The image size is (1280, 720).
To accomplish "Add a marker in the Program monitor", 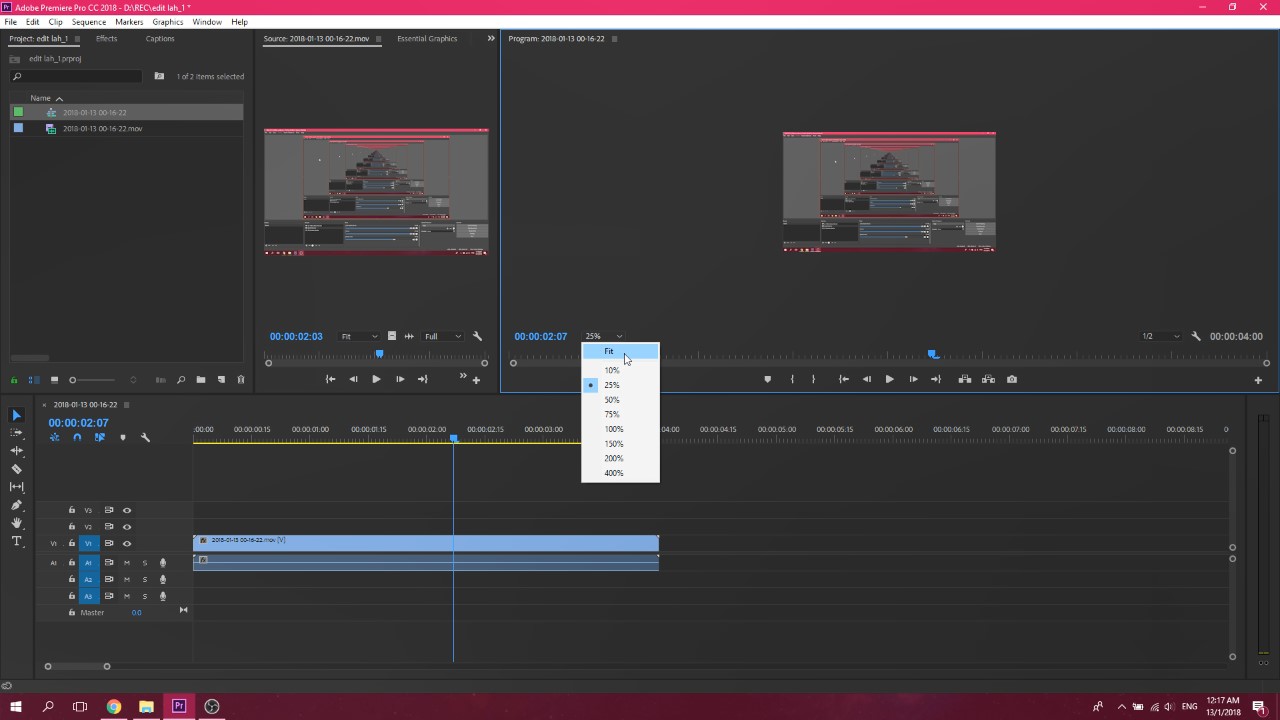I will click(768, 379).
